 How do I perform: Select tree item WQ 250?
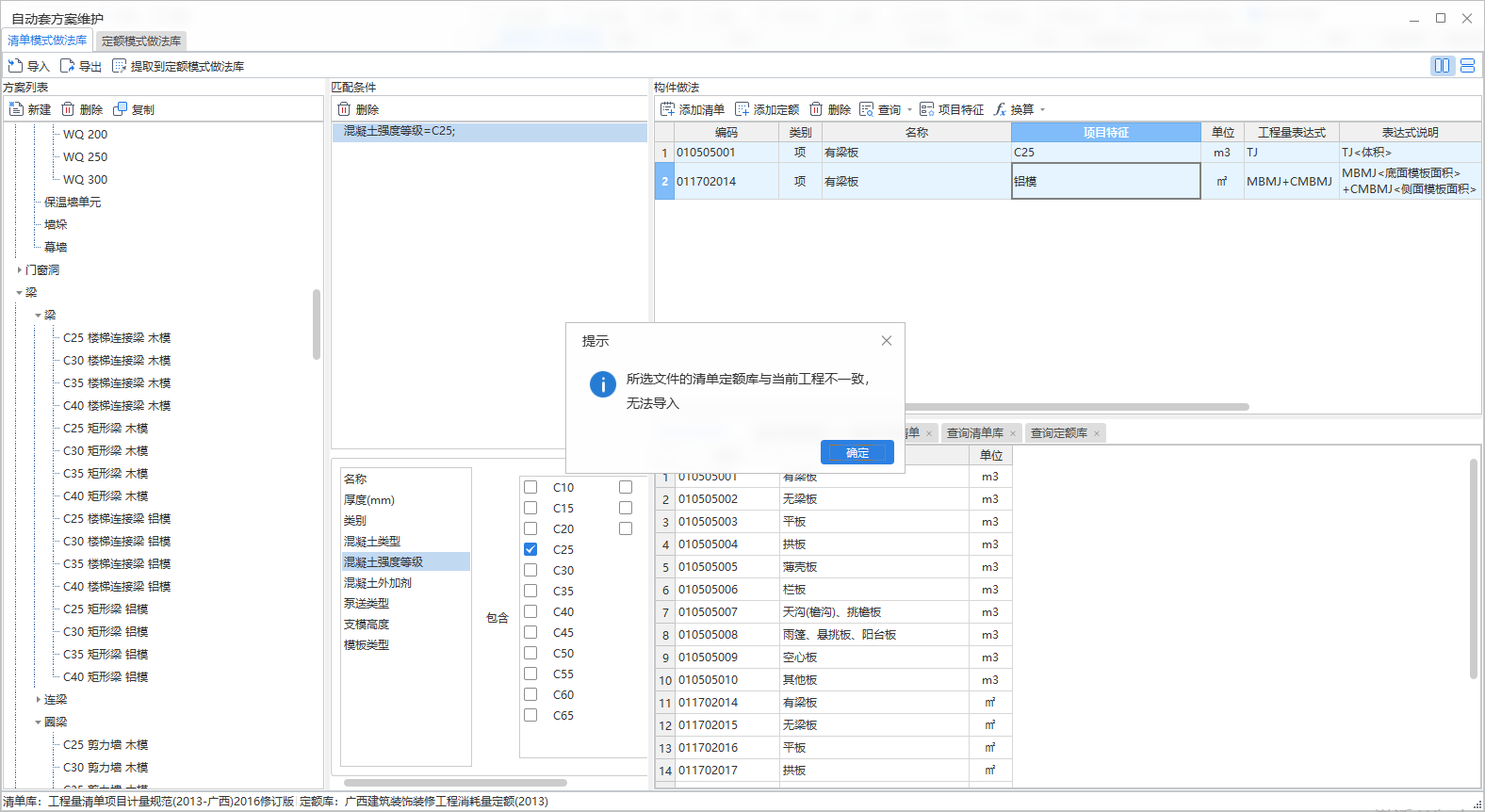coord(85,156)
